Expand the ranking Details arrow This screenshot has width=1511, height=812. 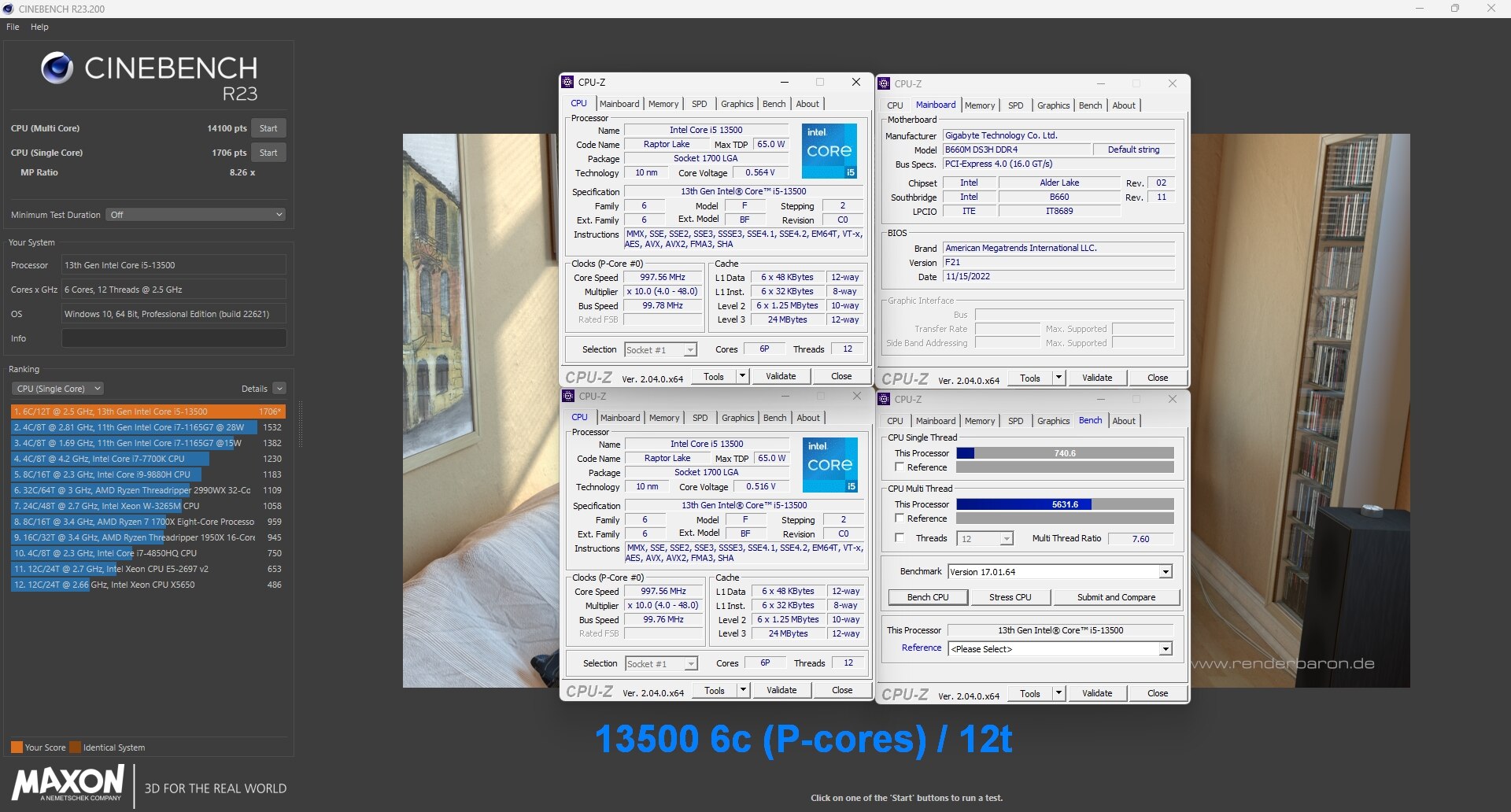click(x=279, y=389)
